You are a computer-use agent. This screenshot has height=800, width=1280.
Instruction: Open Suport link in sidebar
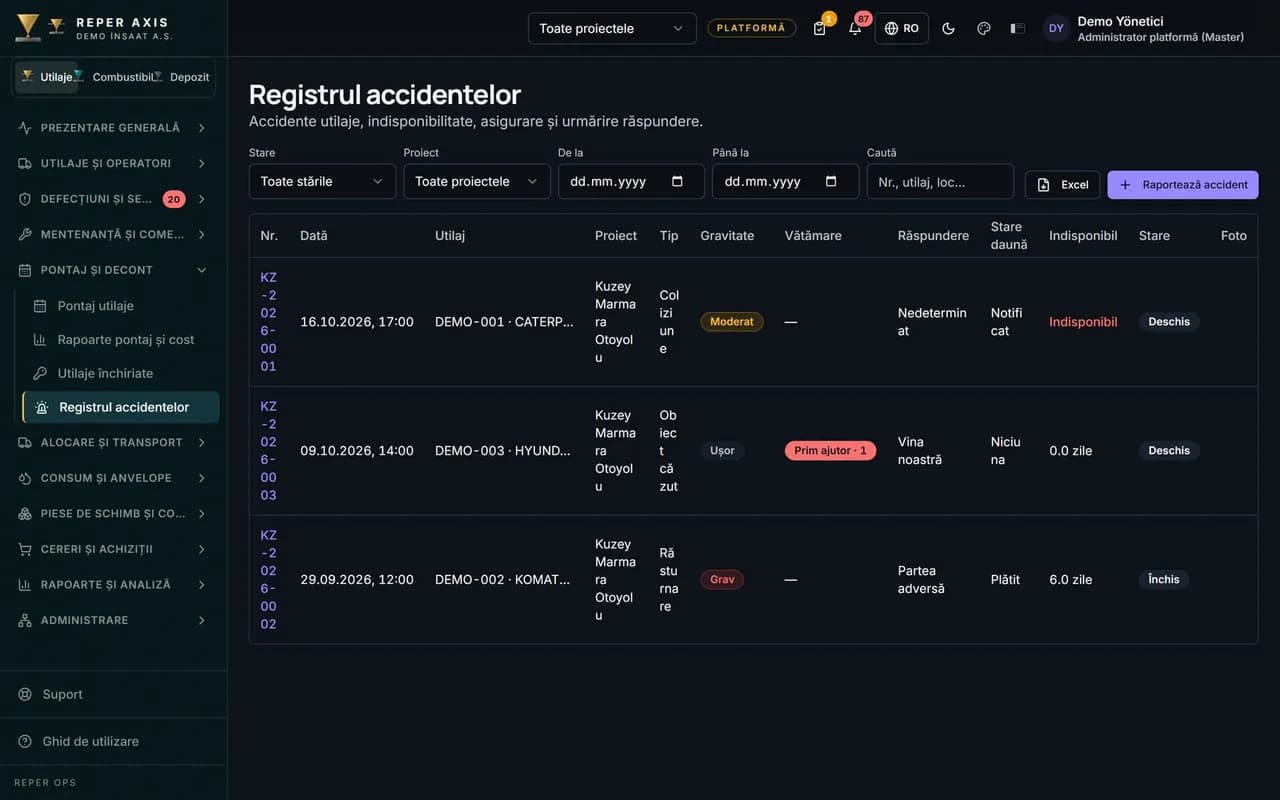(x=113, y=694)
